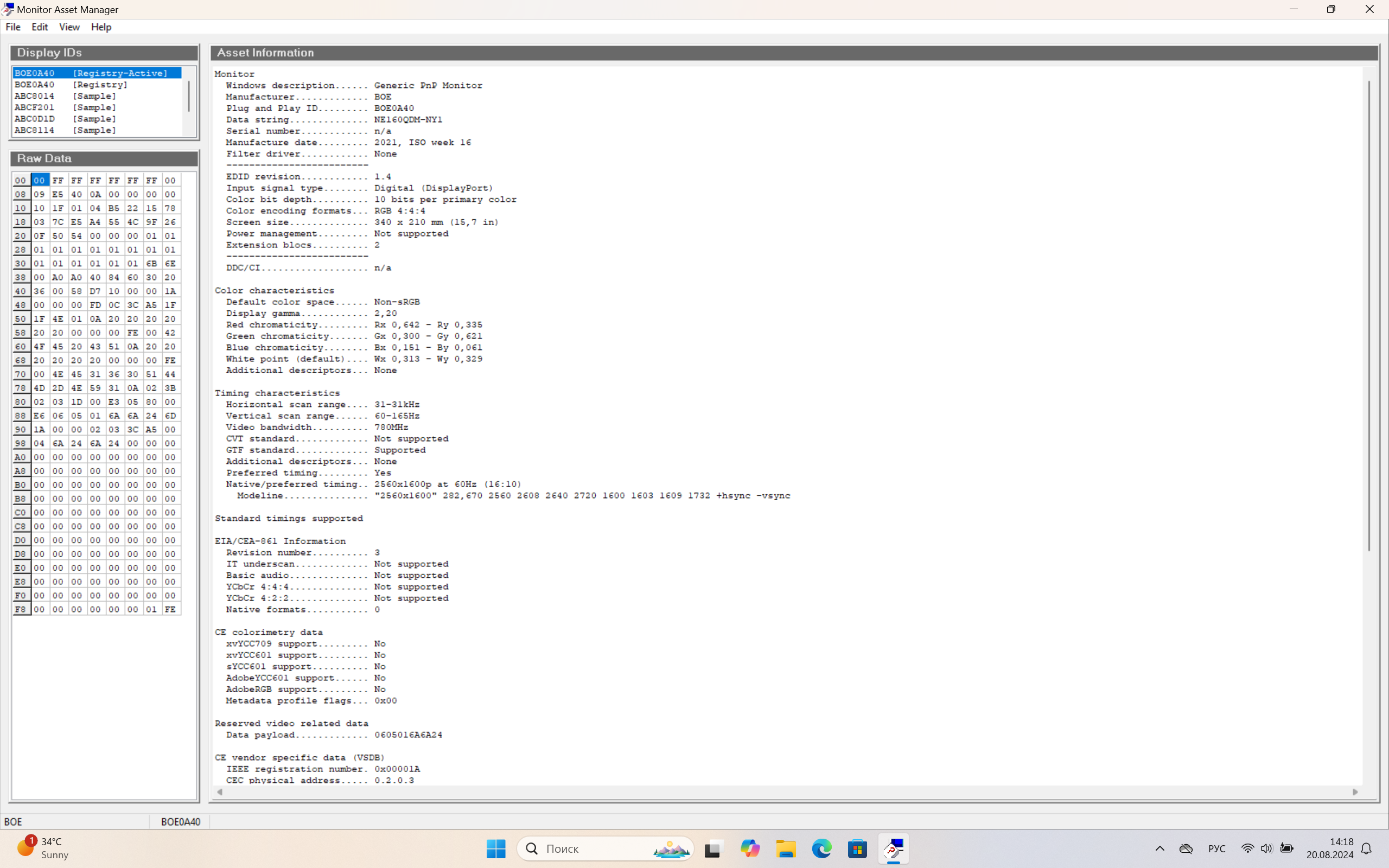The width and height of the screenshot is (1389, 868).
Task: Open the File menu
Action: [12, 27]
